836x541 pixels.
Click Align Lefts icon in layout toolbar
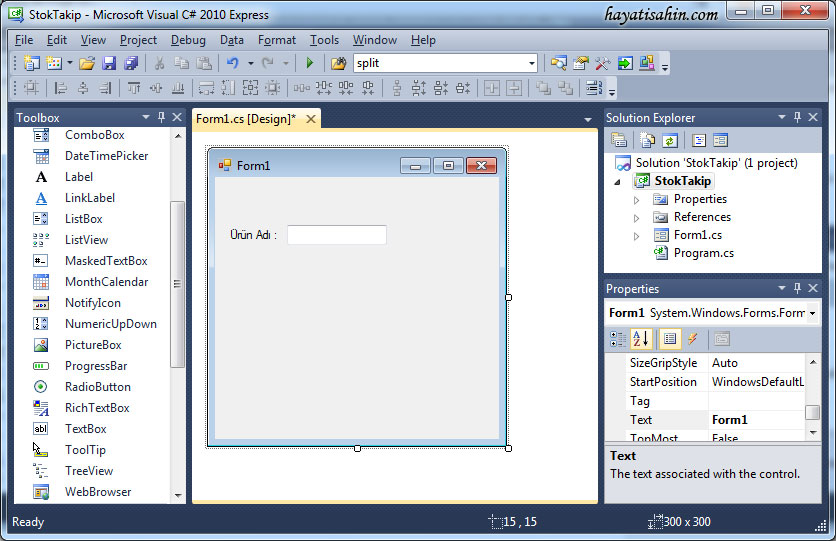click(61, 88)
